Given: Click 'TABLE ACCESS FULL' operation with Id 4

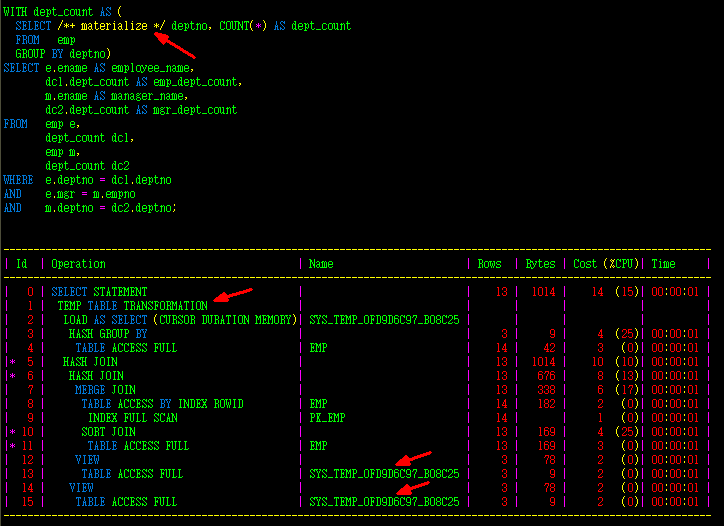Looking at the screenshot, I should pos(127,348).
